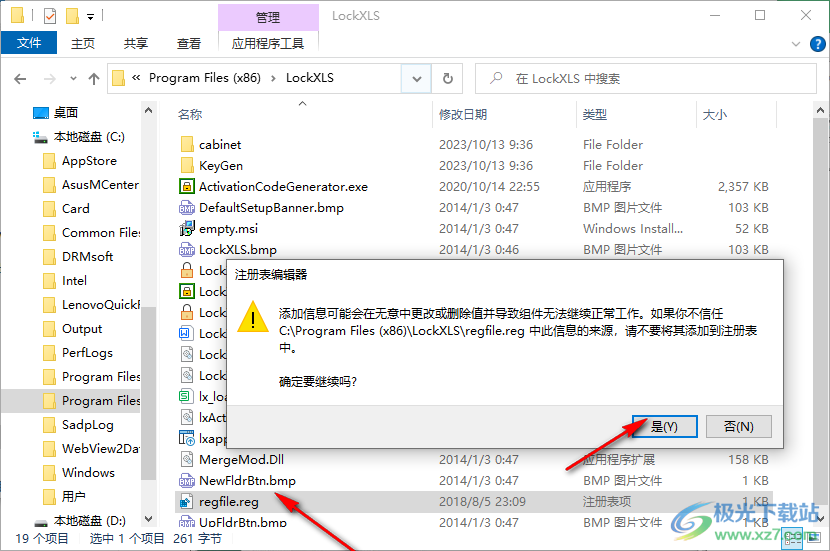Switch to the 主页 ribbon tab
This screenshot has width=830, height=551.
[83, 43]
